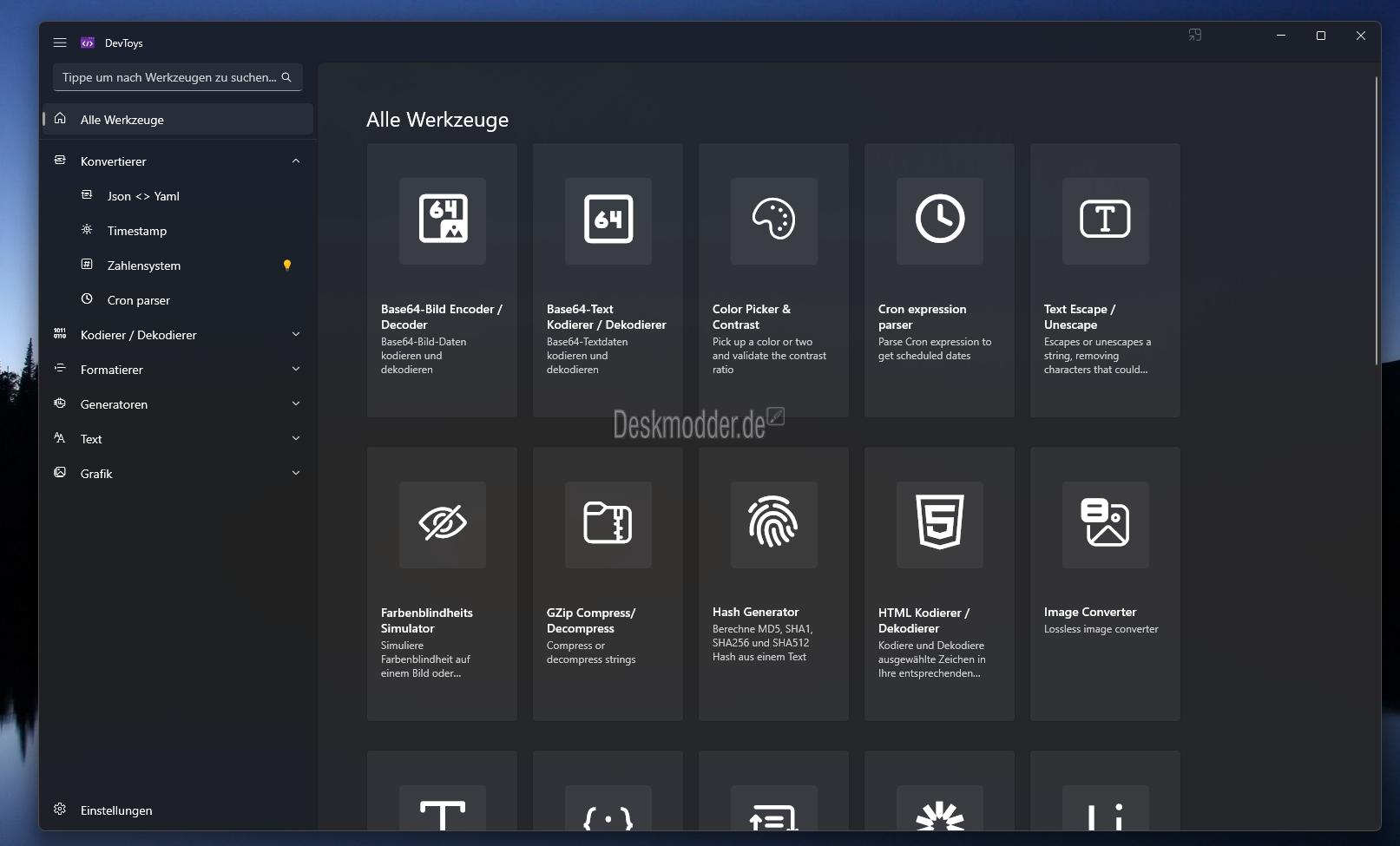Click the Formatierer indent icon

coord(60,369)
